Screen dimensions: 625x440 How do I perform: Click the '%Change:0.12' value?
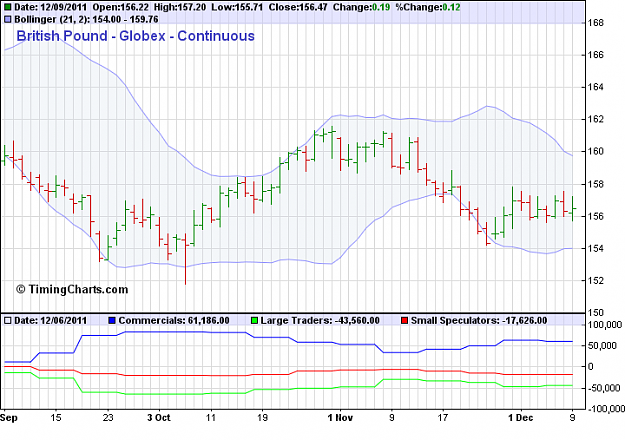(x=428, y=7)
